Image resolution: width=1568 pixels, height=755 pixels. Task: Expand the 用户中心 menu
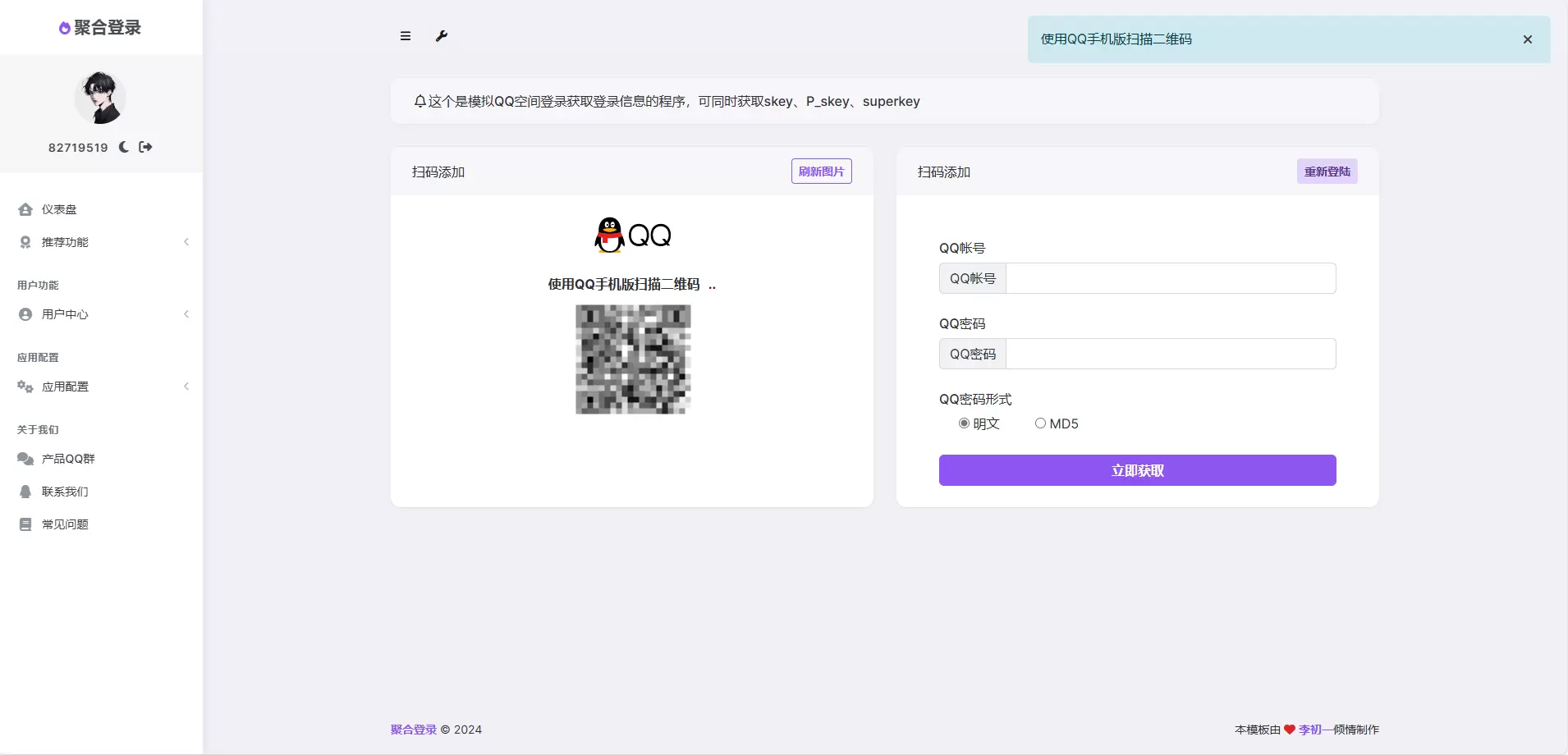tap(102, 314)
